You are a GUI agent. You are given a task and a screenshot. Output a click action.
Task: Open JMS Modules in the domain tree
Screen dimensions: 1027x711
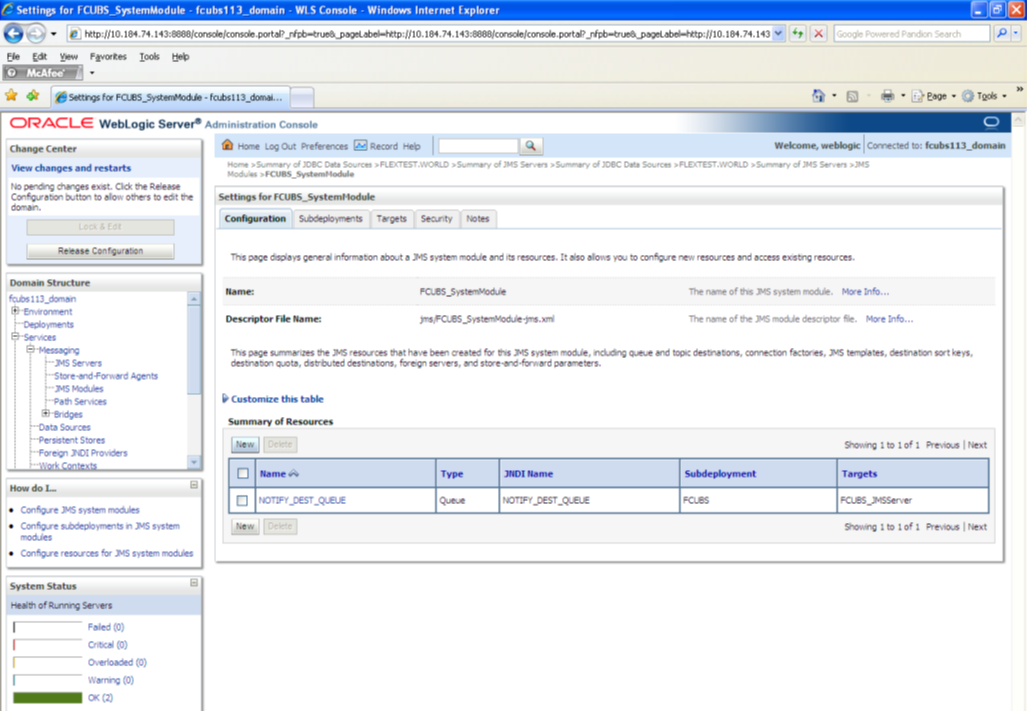[x=79, y=388]
